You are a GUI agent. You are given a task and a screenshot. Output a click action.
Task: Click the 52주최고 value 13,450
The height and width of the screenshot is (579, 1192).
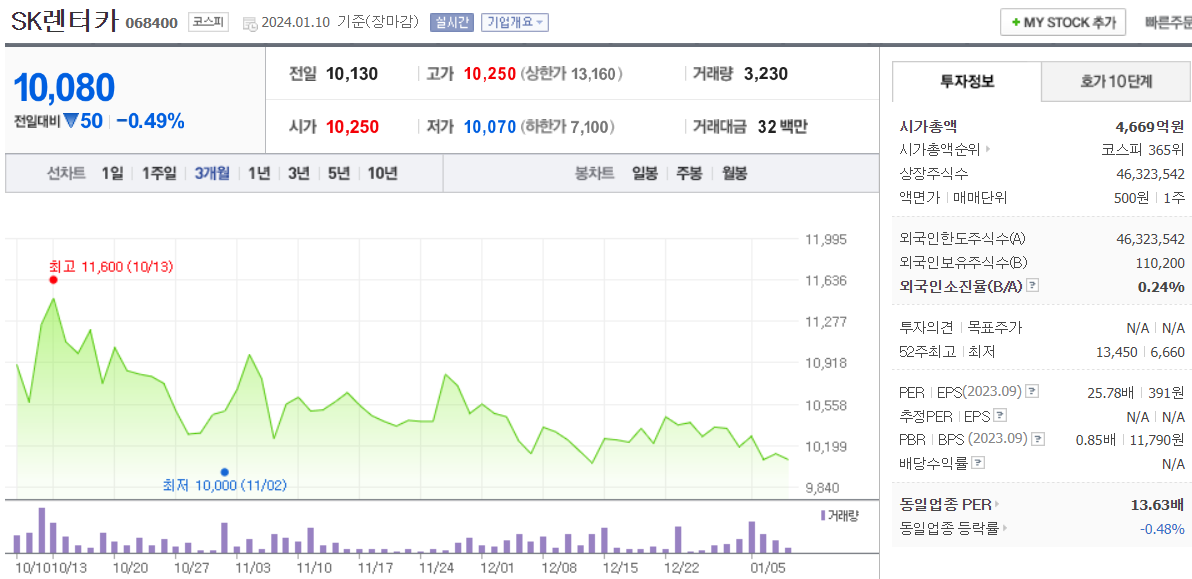point(1116,351)
